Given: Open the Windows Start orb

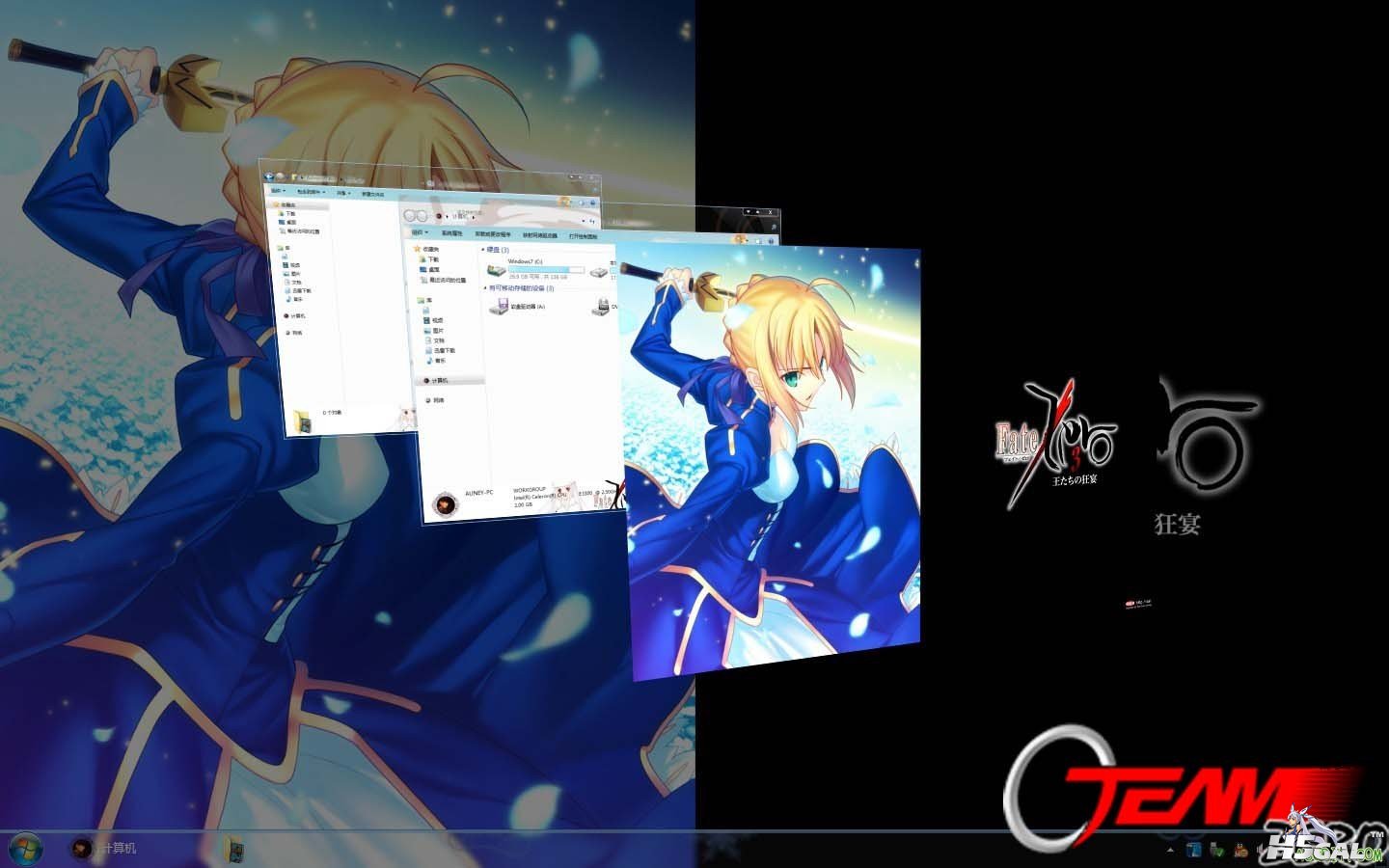Looking at the screenshot, I should [24, 849].
